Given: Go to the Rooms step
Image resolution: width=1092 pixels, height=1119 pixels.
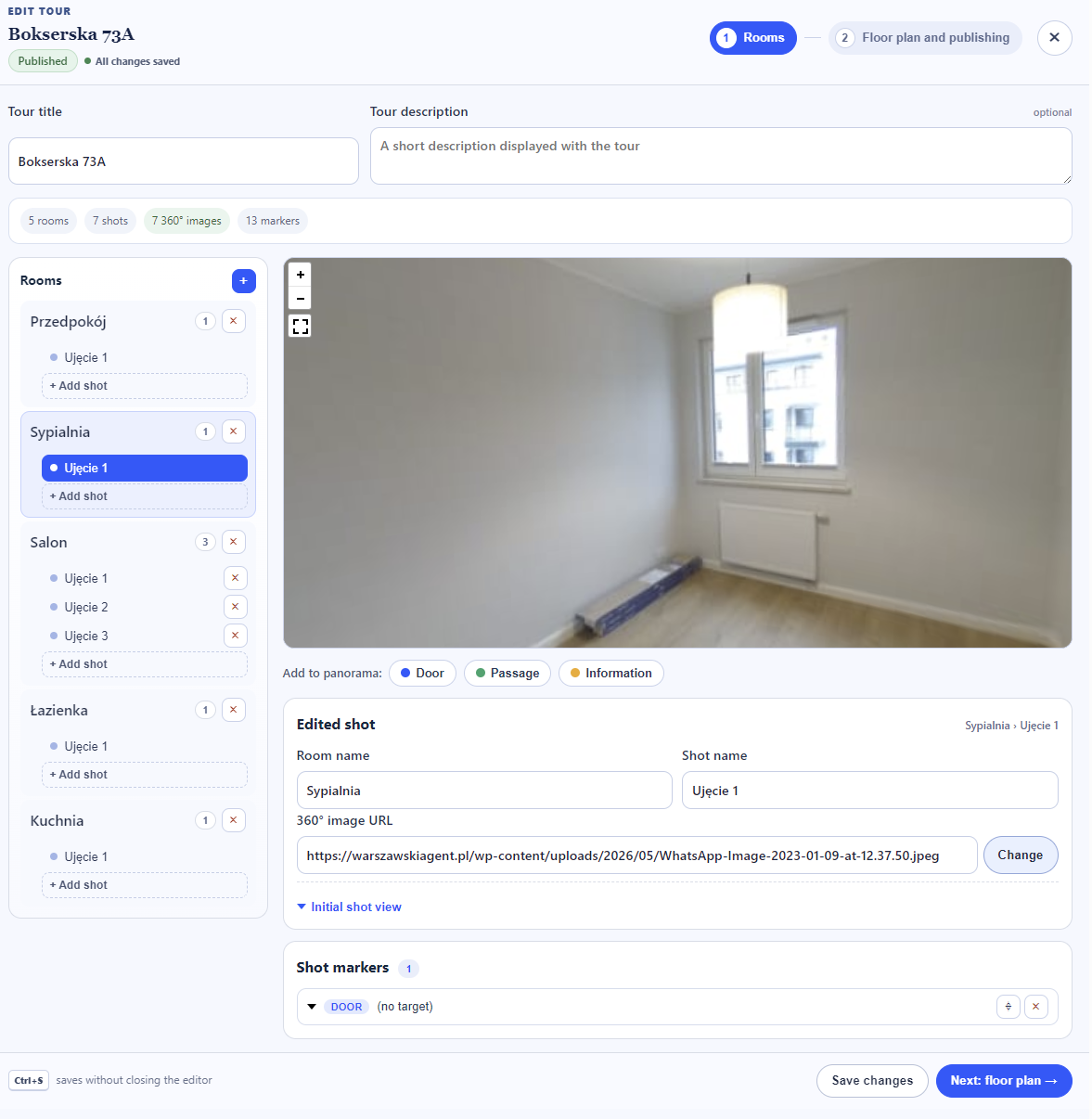Looking at the screenshot, I should [752, 38].
